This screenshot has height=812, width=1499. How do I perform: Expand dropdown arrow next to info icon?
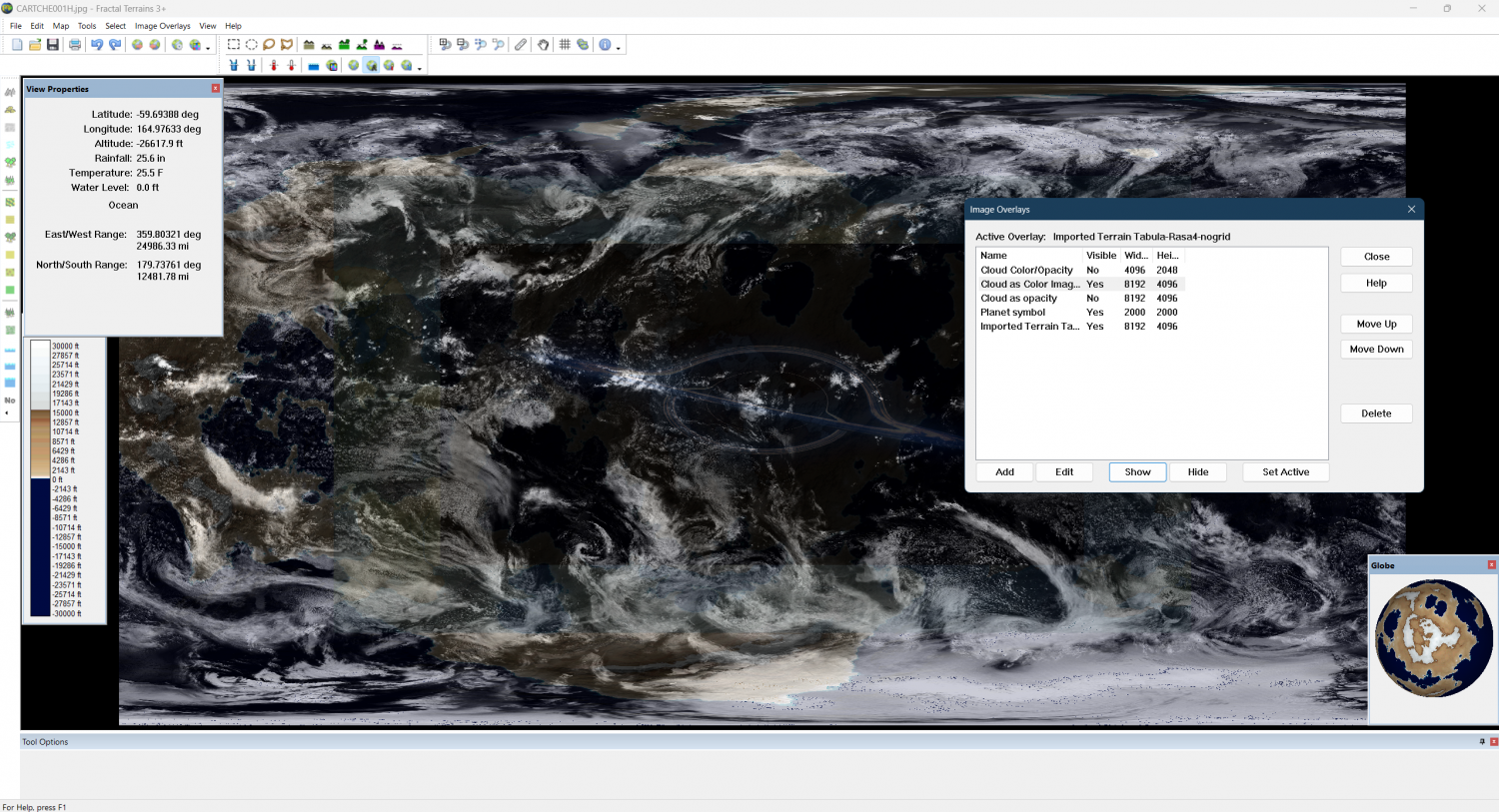(x=619, y=47)
